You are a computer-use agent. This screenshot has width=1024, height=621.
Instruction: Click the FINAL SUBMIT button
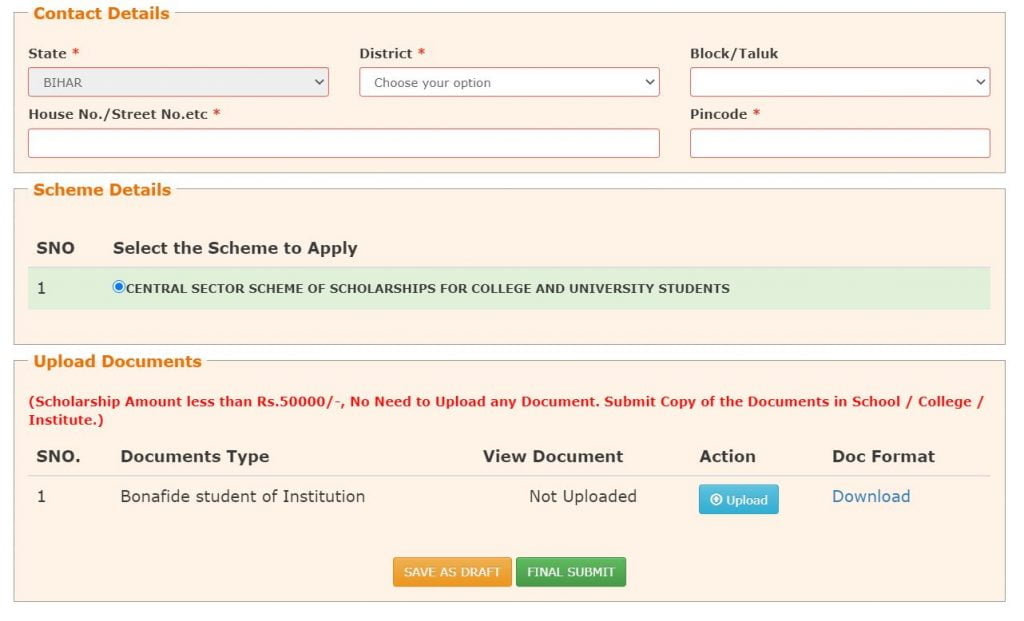click(x=570, y=571)
